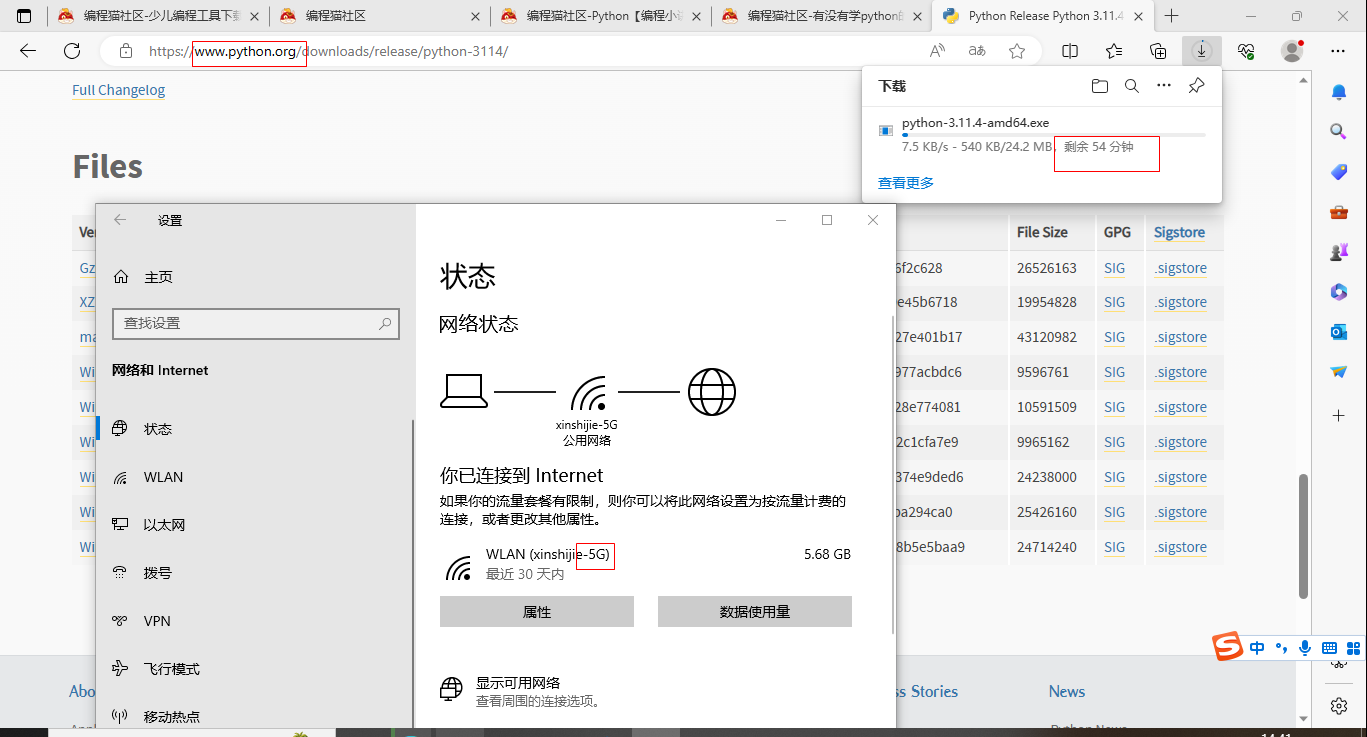The image size is (1367, 737).
Task: Switch to the 编程猫社区-Python【编程小 tab
Action: pyautogui.click(x=600, y=16)
